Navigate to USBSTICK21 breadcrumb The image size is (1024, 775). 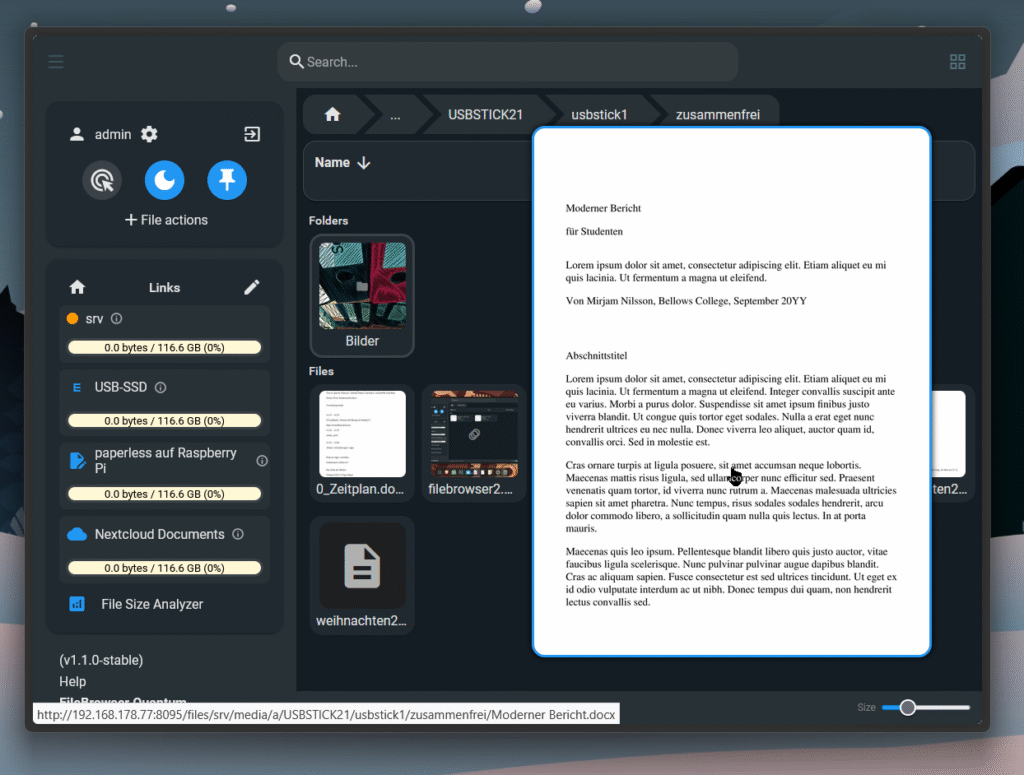(x=485, y=115)
